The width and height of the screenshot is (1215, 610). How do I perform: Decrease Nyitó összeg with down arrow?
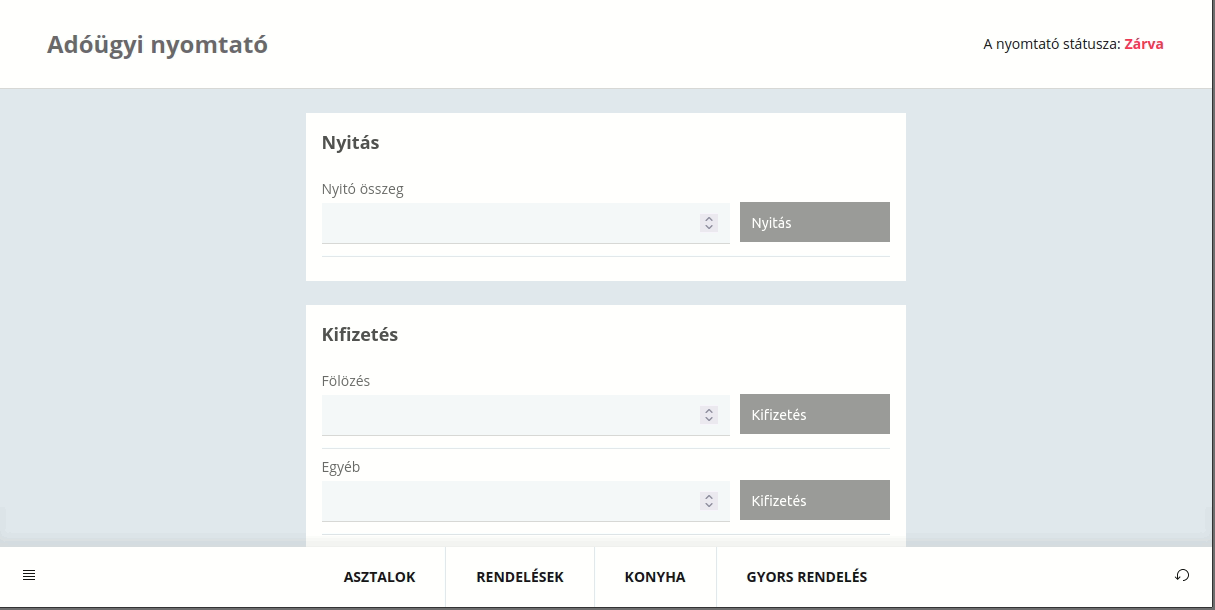pyautogui.click(x=709, y=227)
